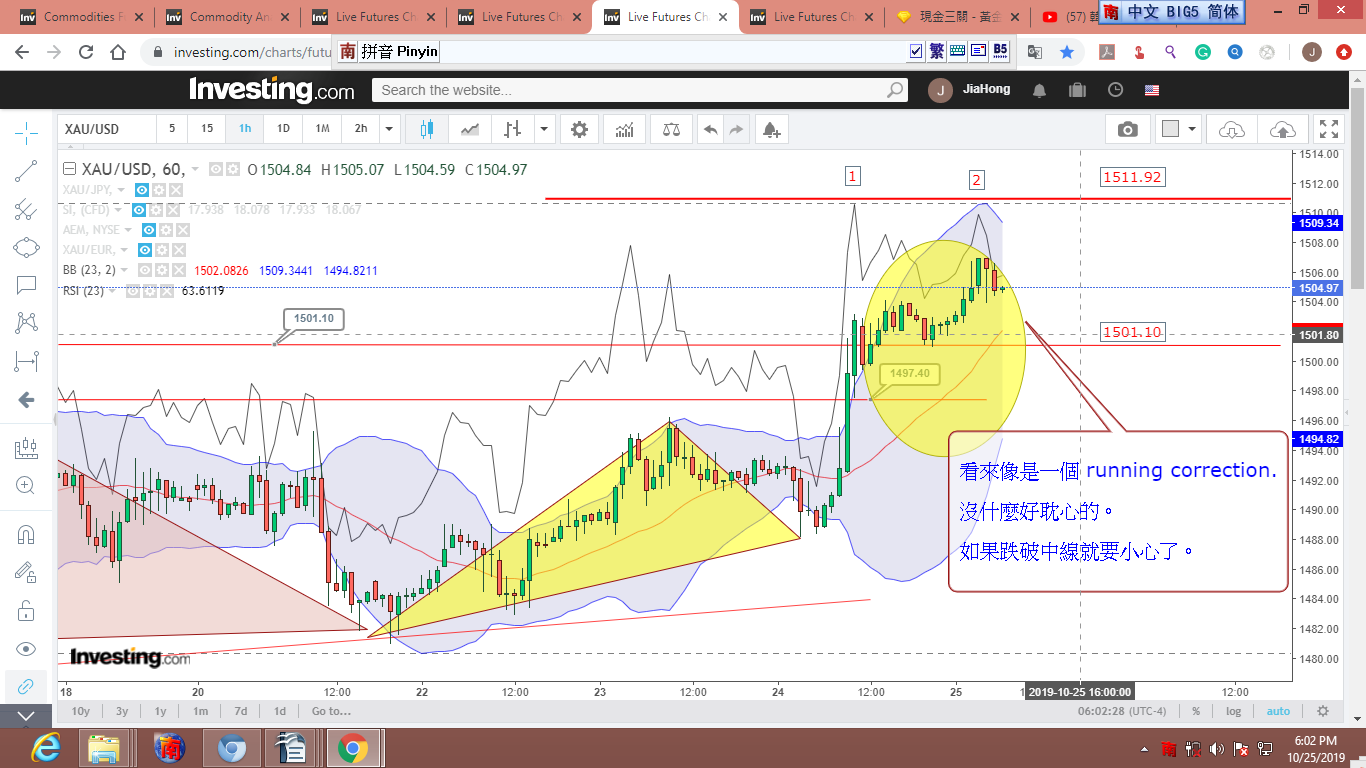Open the chart properties gear in toolbar

pyautogui.click(x=579, y=129)
